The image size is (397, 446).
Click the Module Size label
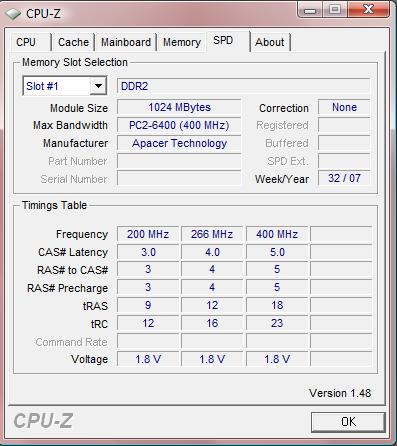pyautogui.click(x=79, y=108)
